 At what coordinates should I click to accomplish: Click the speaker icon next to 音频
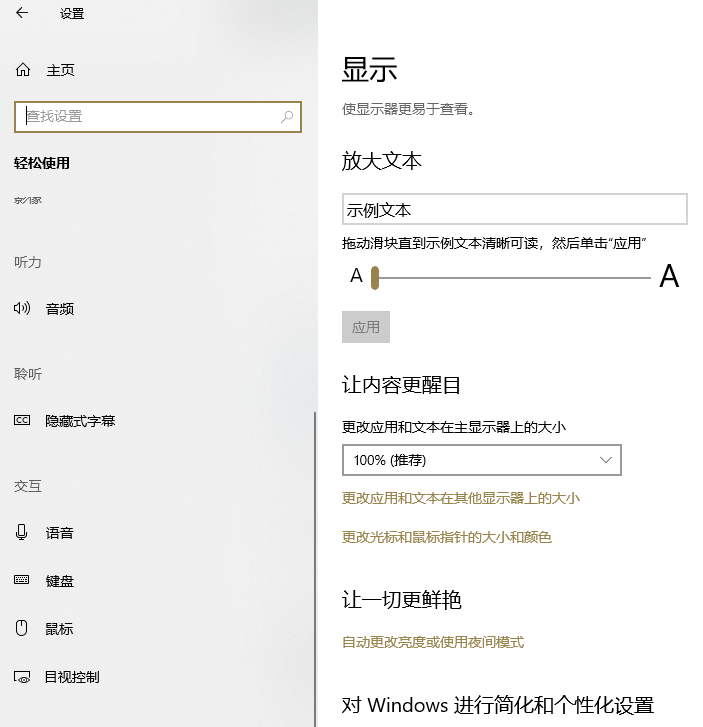pyautogui.click(x=22, y=309)
